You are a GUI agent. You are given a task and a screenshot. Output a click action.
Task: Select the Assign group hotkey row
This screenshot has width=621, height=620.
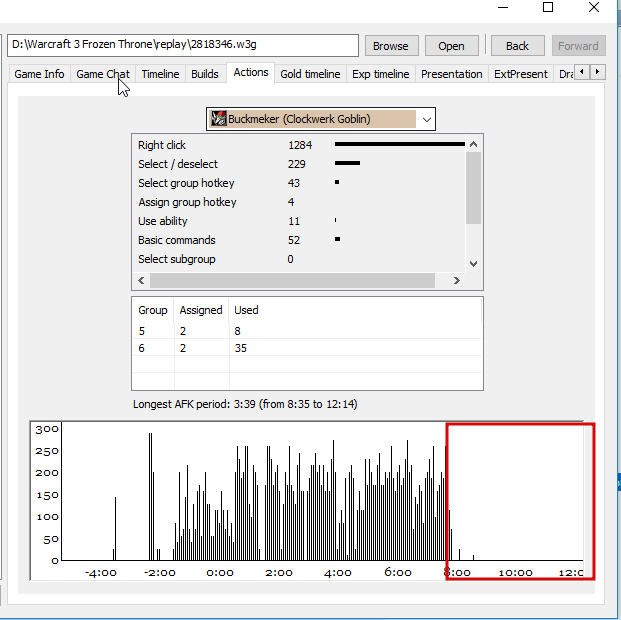pyautogui.click(x=299, y=202)
